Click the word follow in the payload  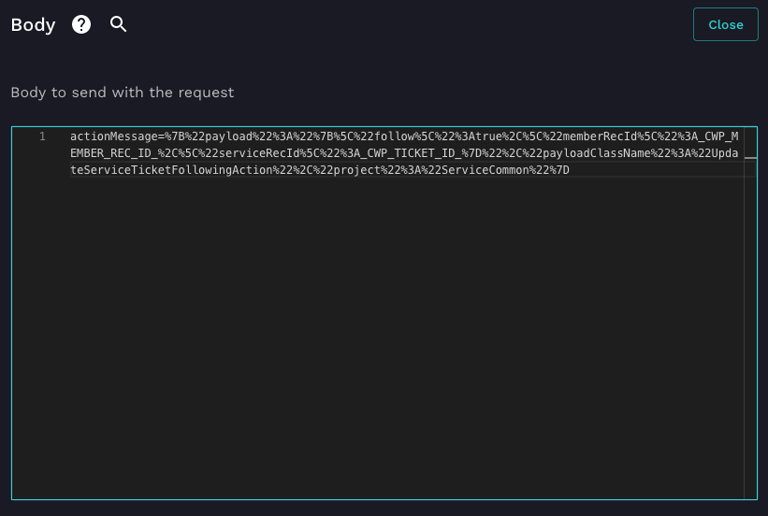394,136
